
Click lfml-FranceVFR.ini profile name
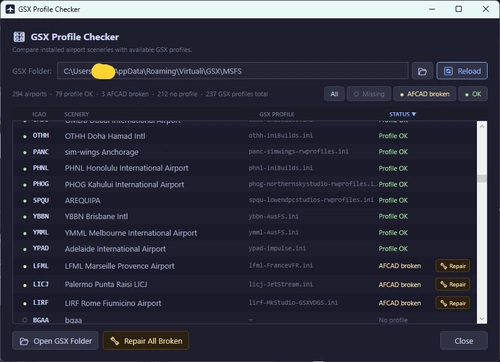(x=281, y=266)
